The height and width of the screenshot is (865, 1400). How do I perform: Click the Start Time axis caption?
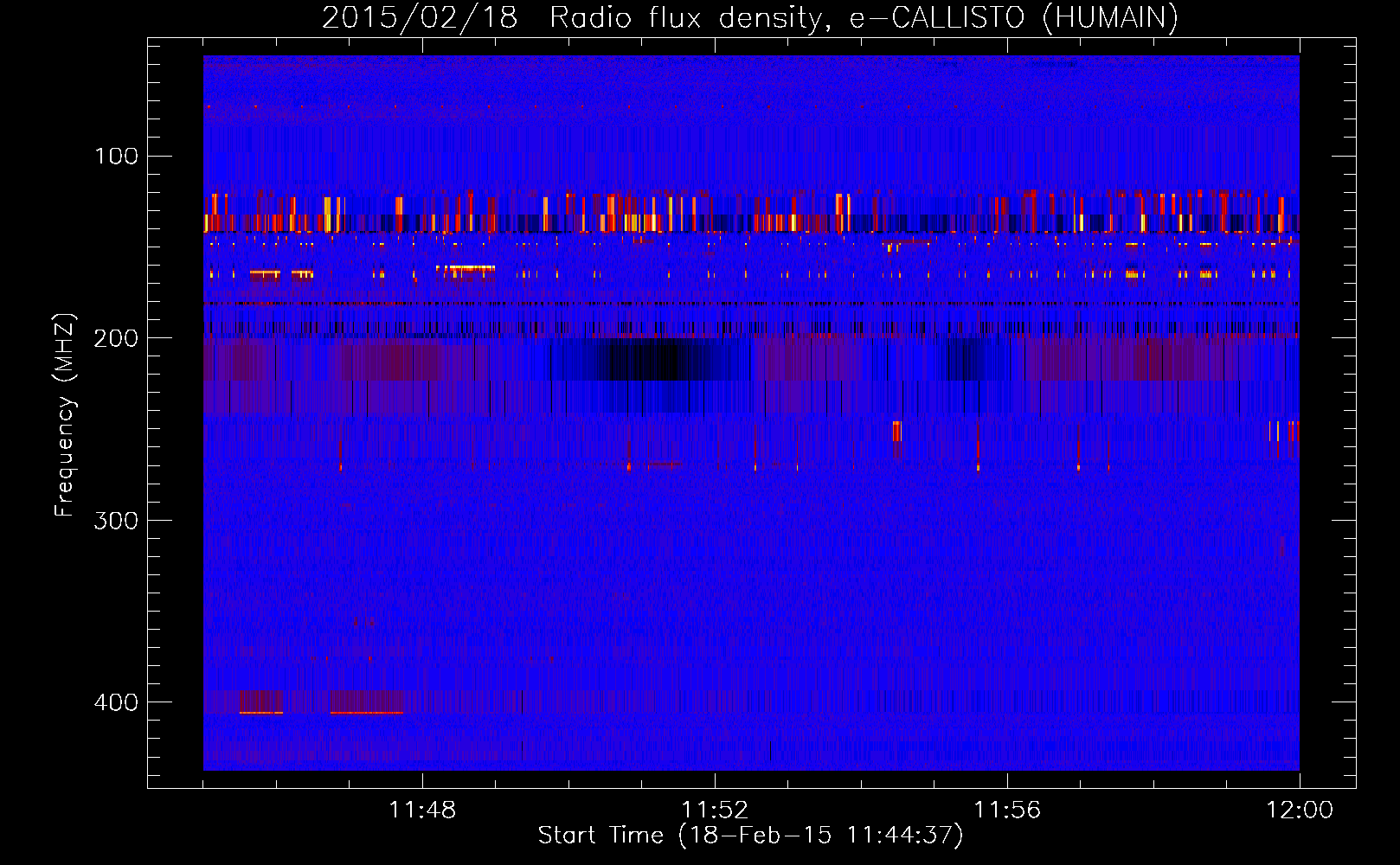pos(750,836)
